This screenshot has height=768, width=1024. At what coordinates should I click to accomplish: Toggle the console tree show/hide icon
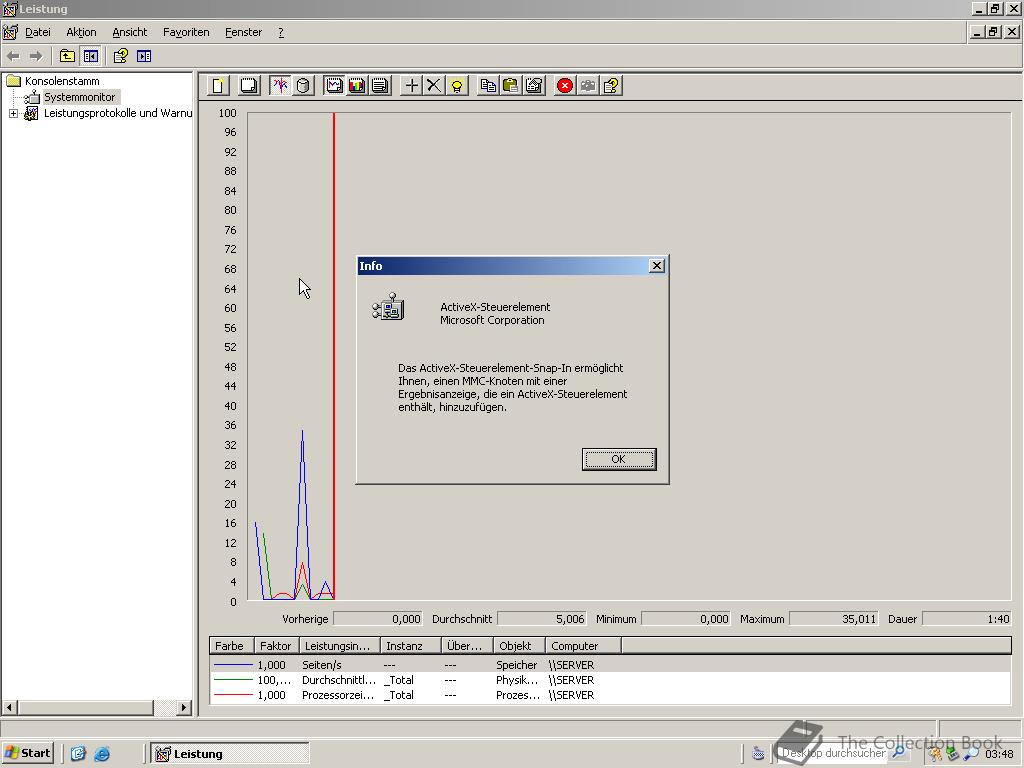coord(91,57)
